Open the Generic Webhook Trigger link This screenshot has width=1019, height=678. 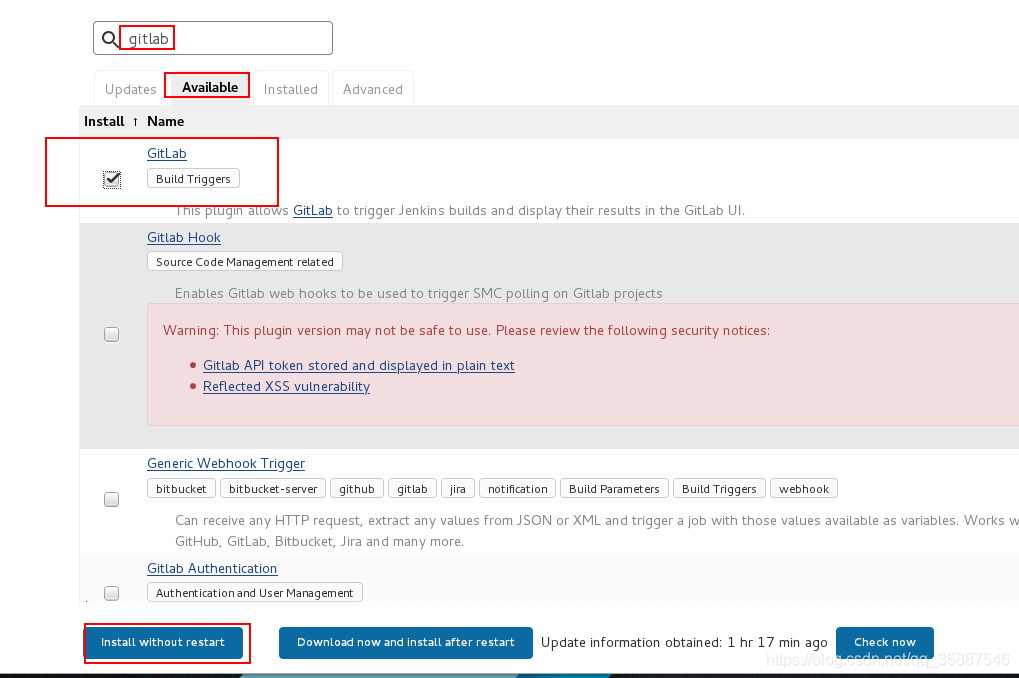226,463
